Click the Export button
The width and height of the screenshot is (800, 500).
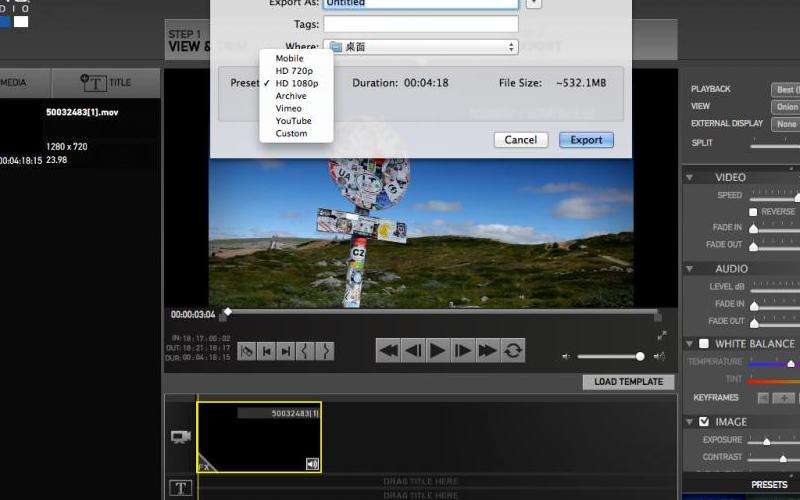tap(586, 140)
